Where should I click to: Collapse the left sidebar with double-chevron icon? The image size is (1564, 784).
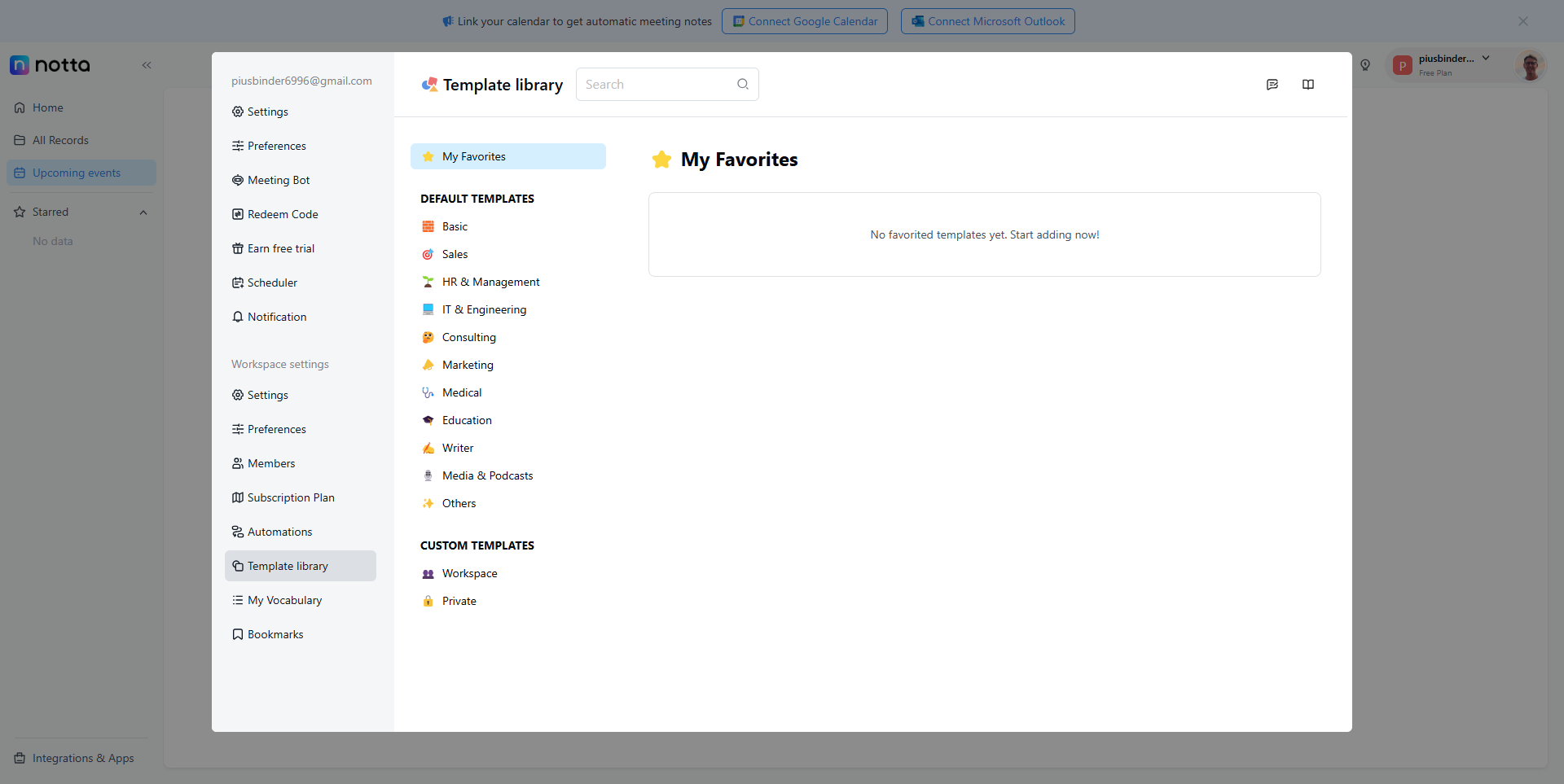coord(147,65)
